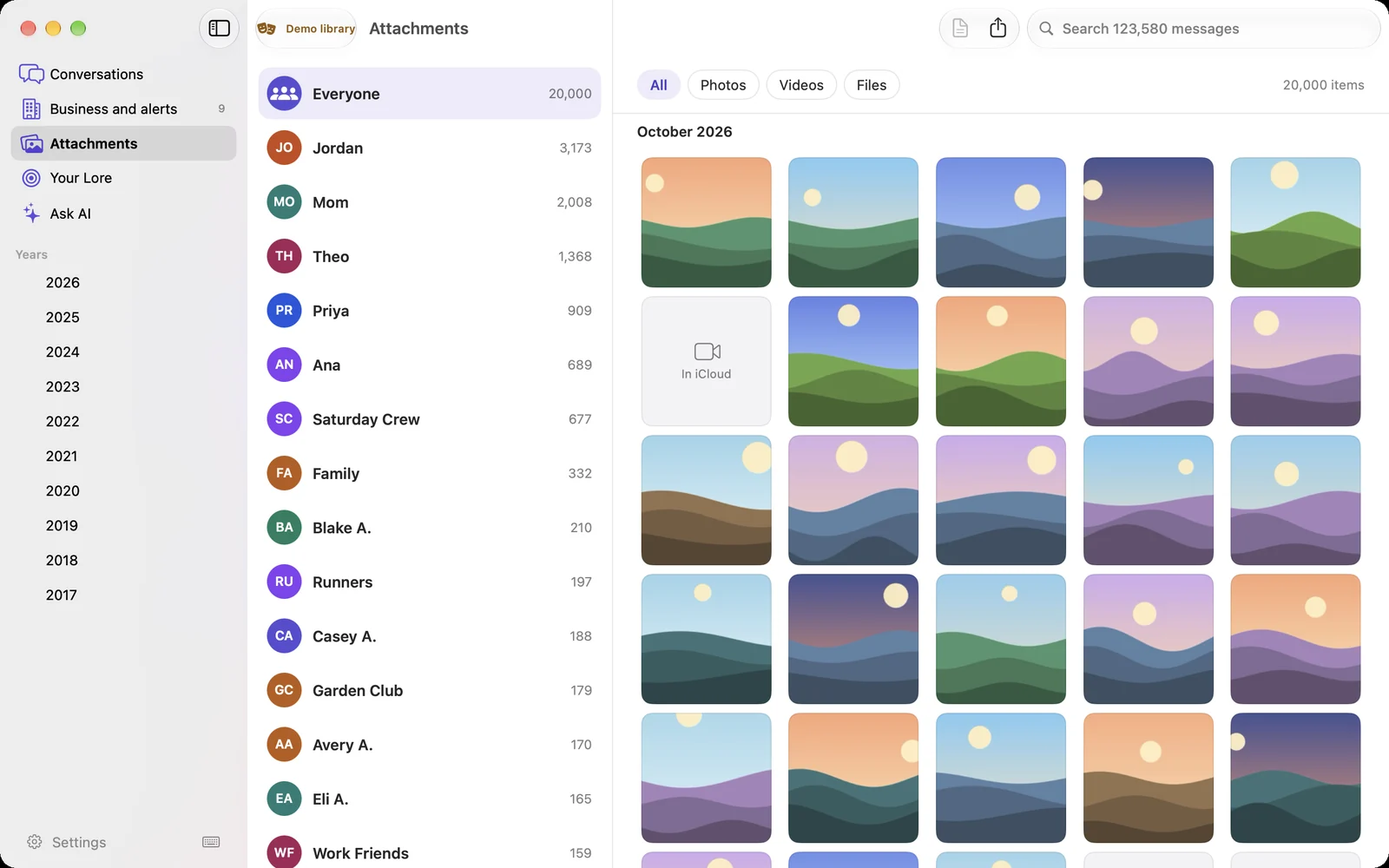
Task: Select the Eli A. row
Action: (430, 799)
